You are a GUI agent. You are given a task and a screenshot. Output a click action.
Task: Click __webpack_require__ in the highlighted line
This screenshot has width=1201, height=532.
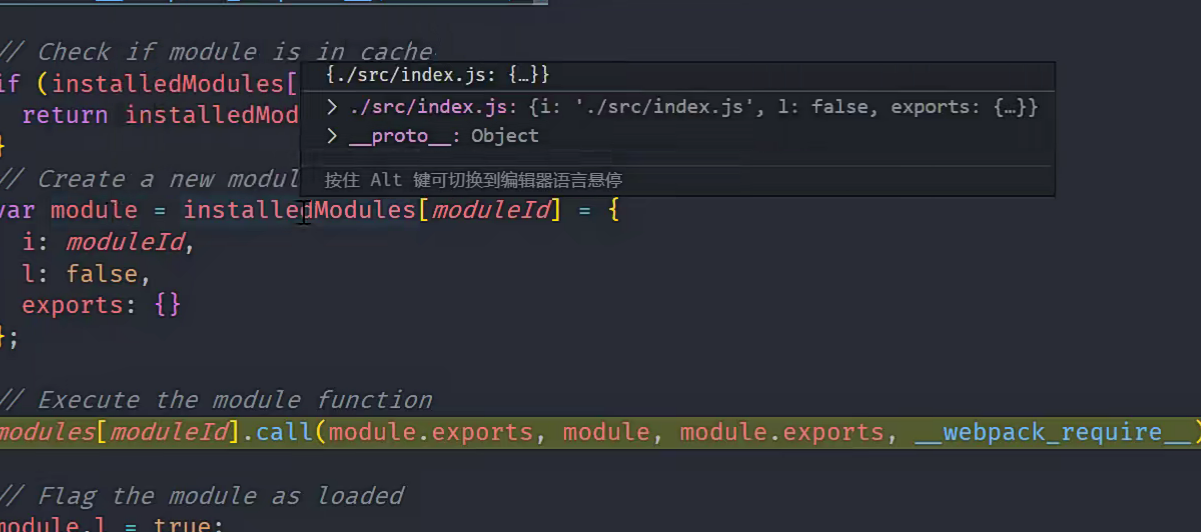tap(1052, 432)
